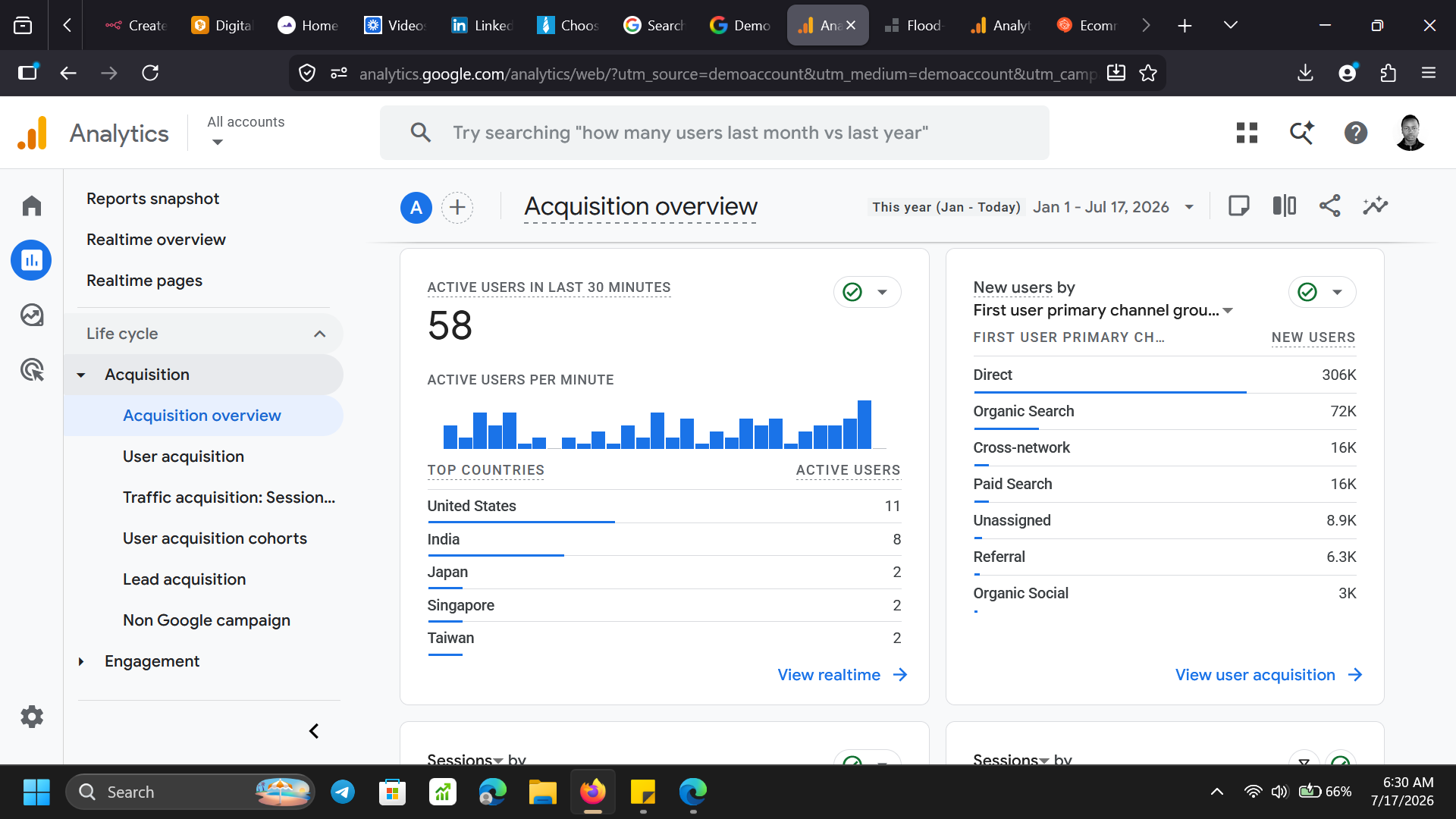Click the browser address bar URL
1456x819 pixels.
pyautogui.click(x=727, y=74)
